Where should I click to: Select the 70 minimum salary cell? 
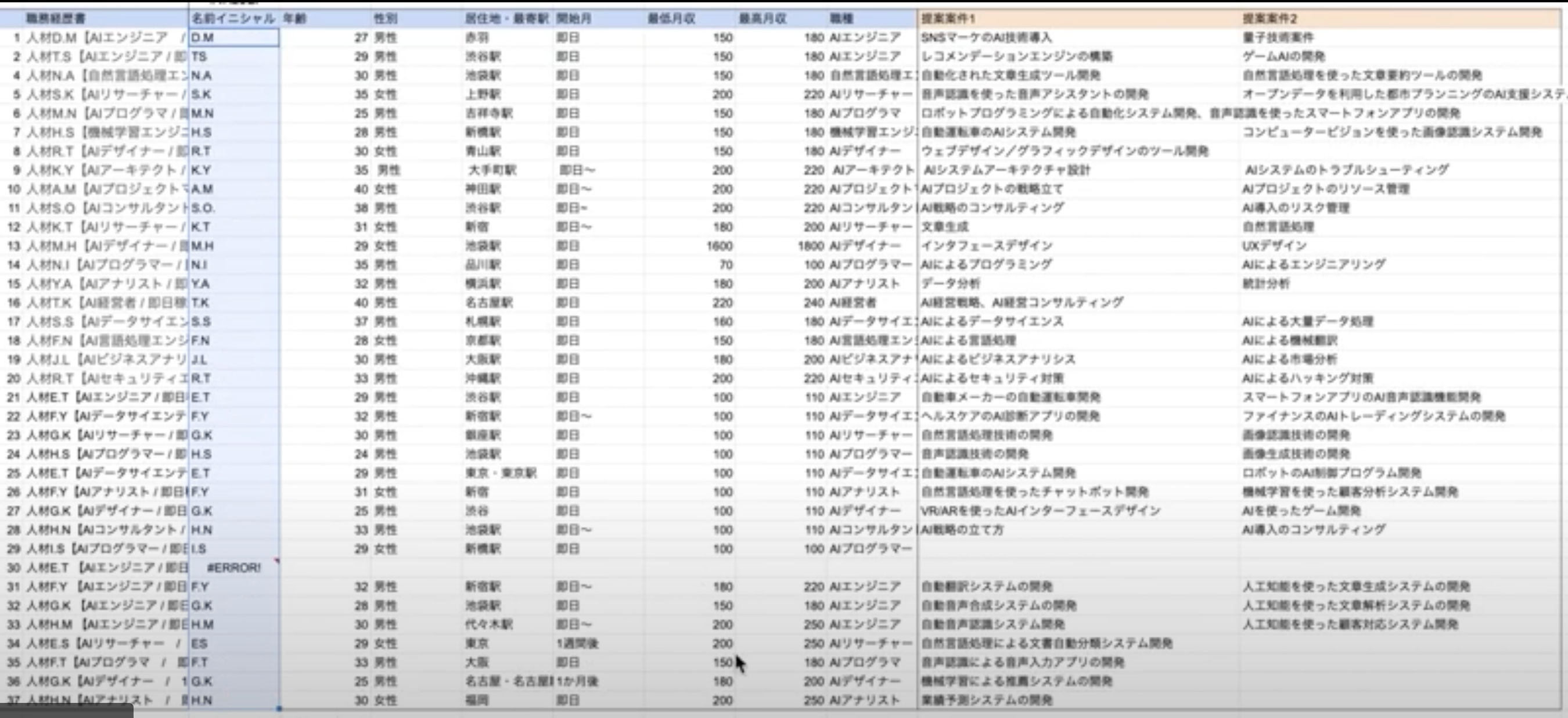point(725,265)
